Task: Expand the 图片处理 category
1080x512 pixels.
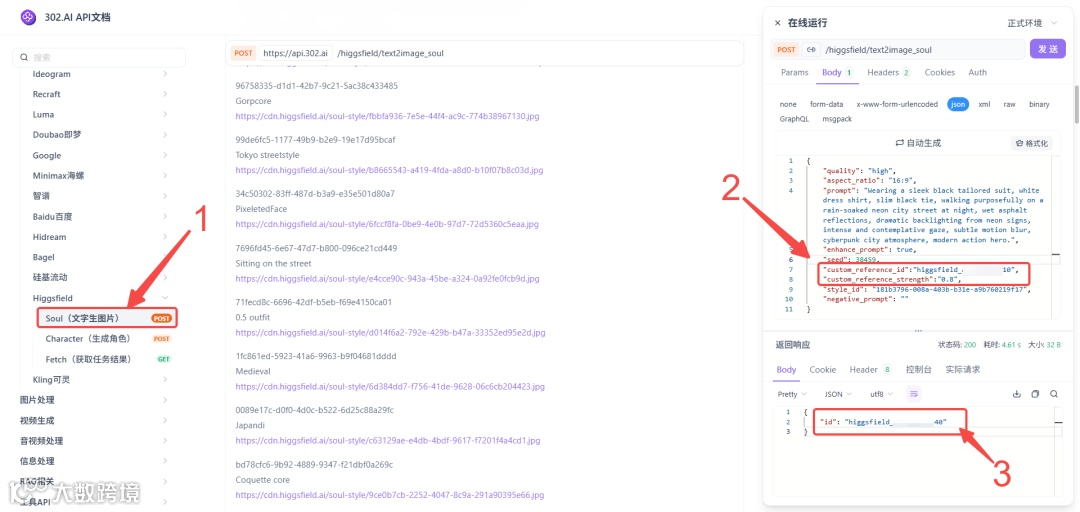Action: (93, 400)
